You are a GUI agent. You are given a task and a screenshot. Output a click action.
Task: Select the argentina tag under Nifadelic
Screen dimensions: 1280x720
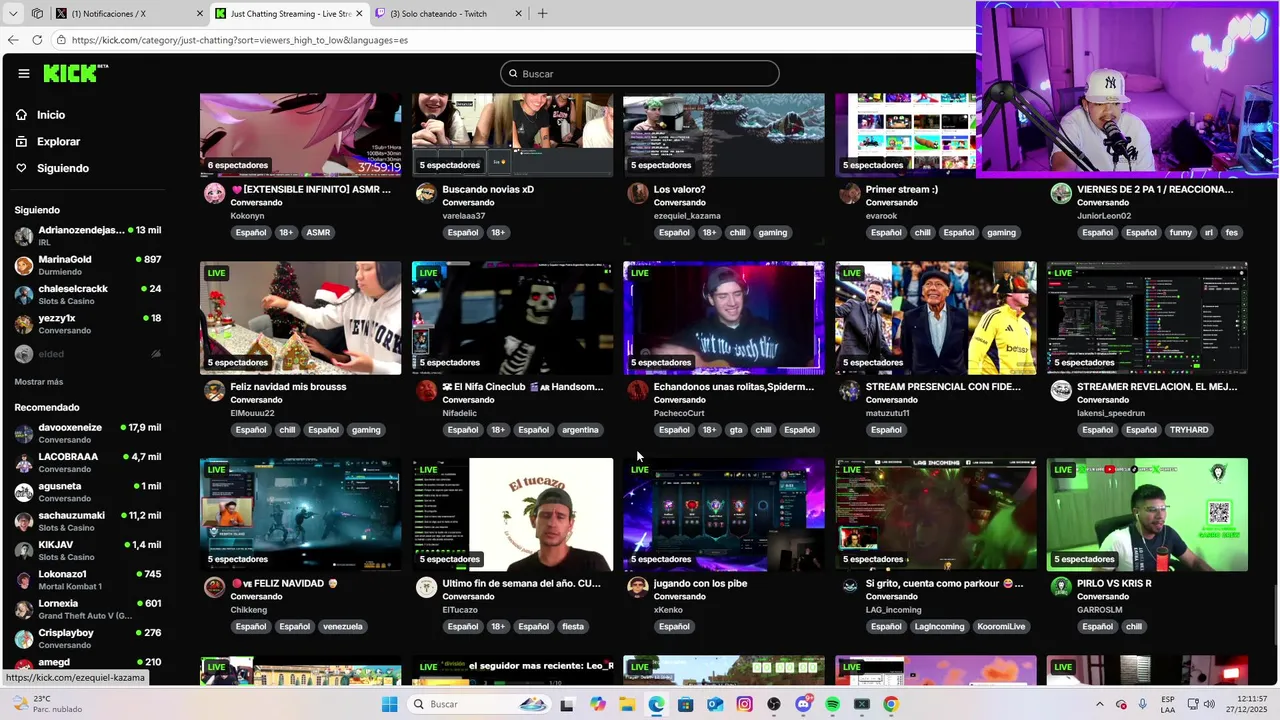coord(580,430)
